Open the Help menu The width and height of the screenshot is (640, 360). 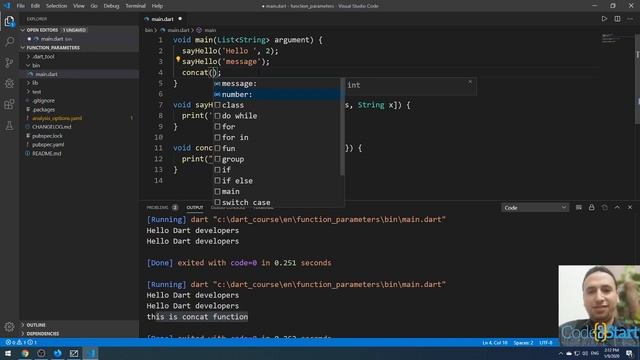(157, 6)
